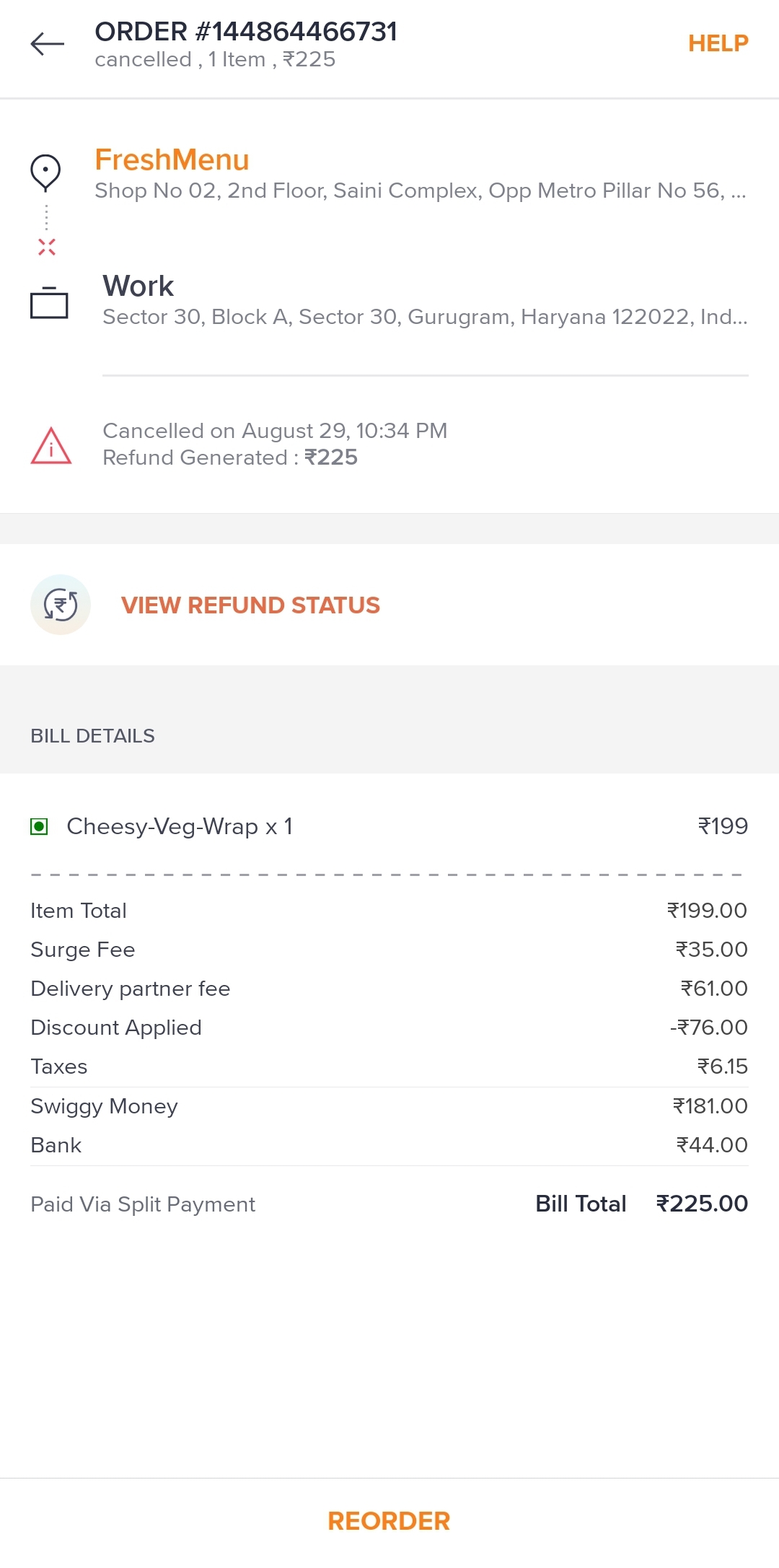Tap the Work briefcase icon
The height and width of the screenshot is (1568, 779).
tap(49, 302)
